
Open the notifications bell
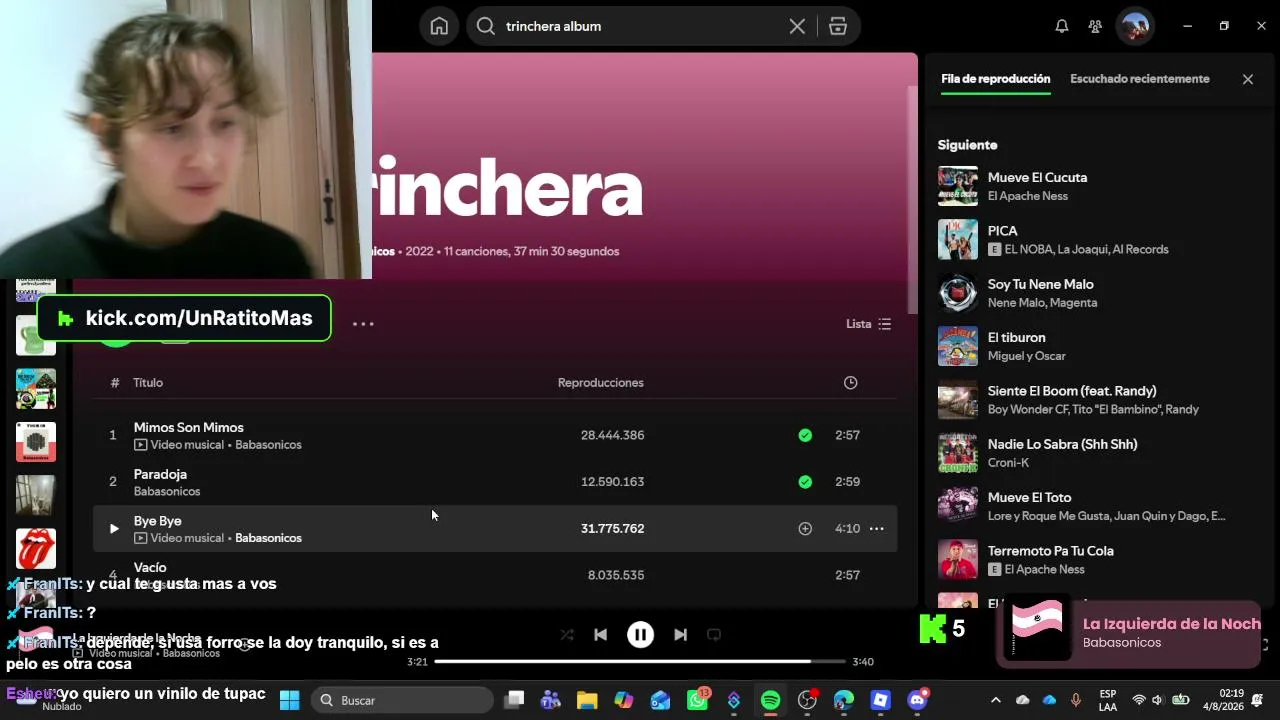click(1062, 26)
